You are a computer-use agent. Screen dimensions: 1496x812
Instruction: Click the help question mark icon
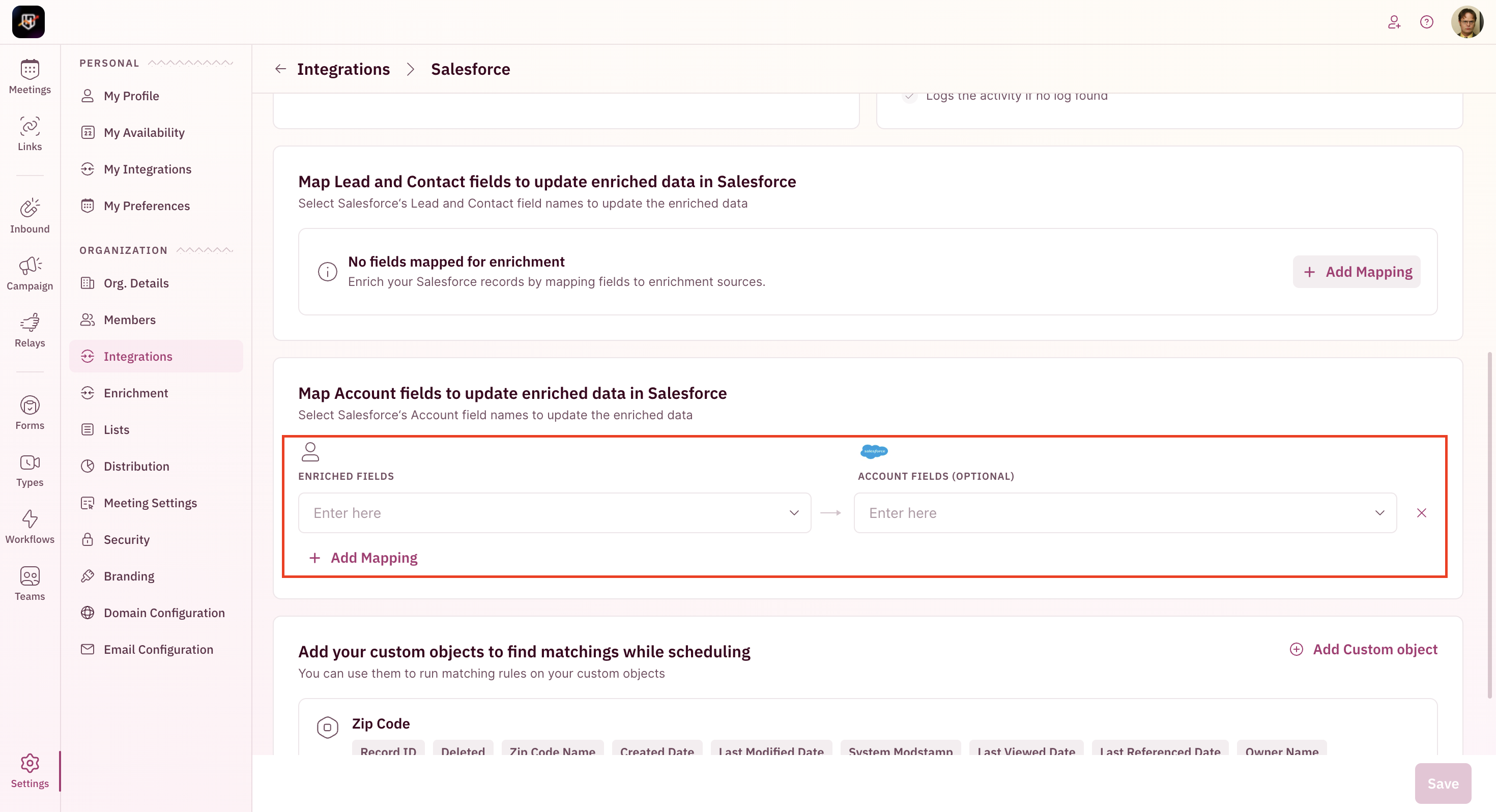tap(1426, 22)
